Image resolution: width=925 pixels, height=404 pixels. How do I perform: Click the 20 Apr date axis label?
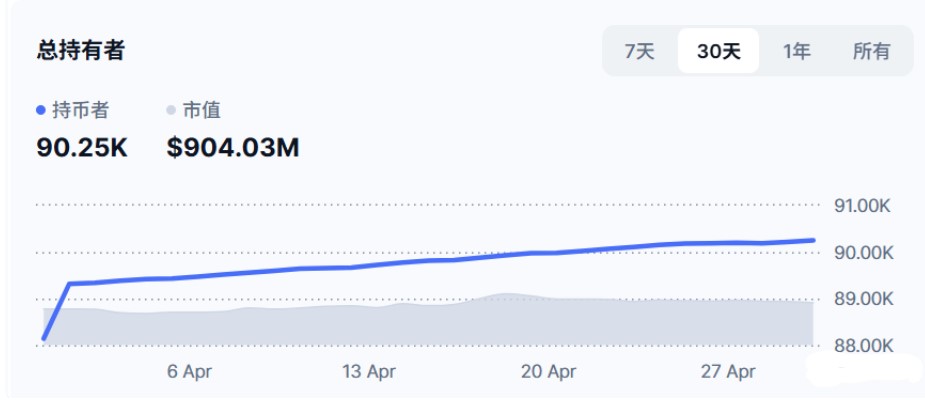point(549,372)
